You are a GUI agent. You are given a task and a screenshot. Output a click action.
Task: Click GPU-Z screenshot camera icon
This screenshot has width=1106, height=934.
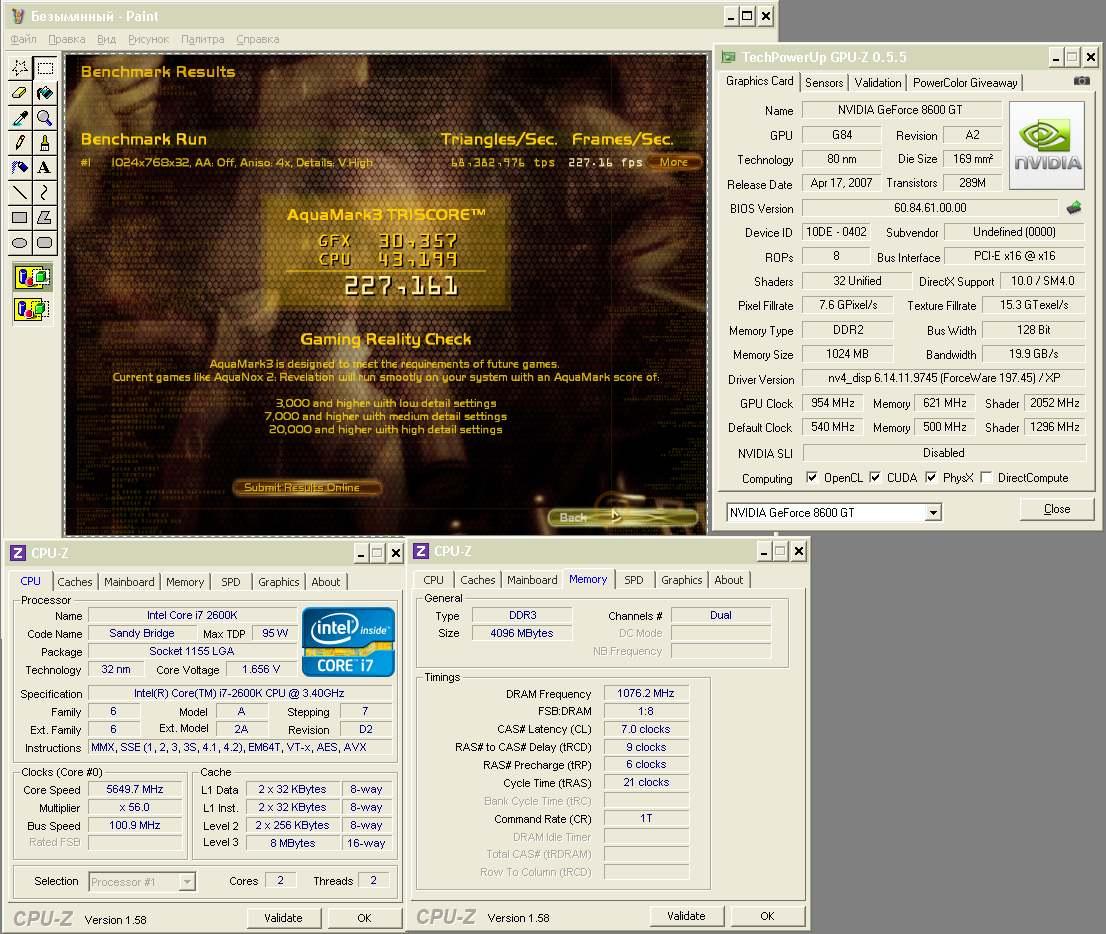pos(1081,81)
